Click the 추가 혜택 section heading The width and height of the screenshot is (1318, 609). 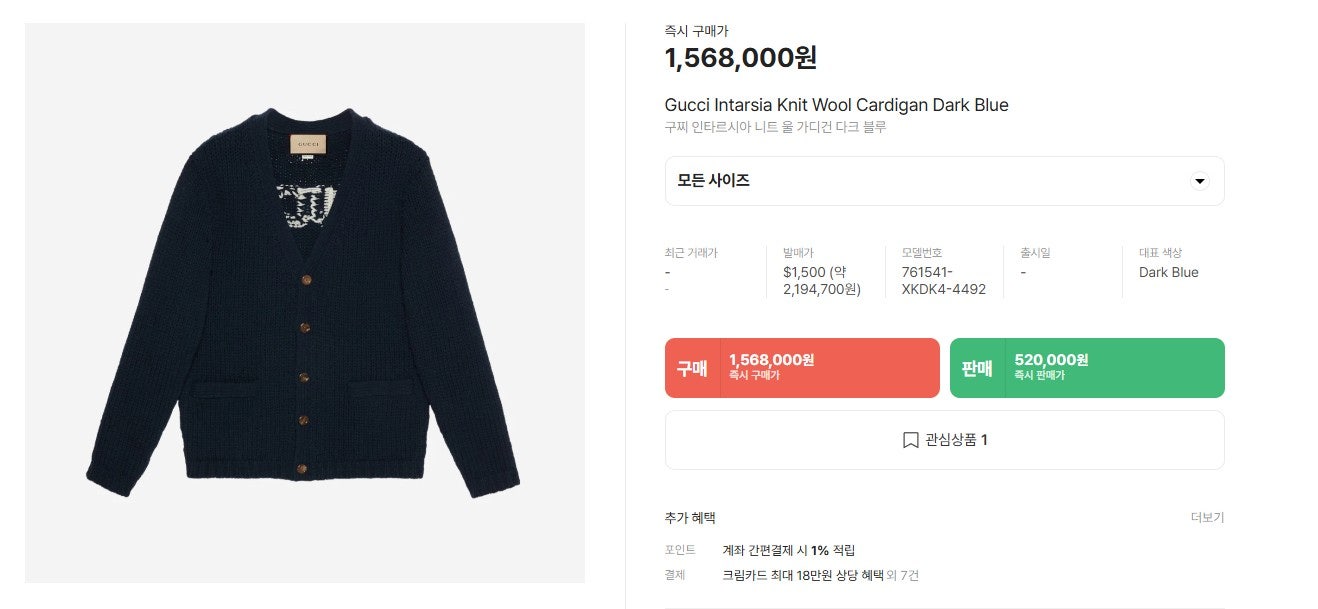click(x=690, y=518)
